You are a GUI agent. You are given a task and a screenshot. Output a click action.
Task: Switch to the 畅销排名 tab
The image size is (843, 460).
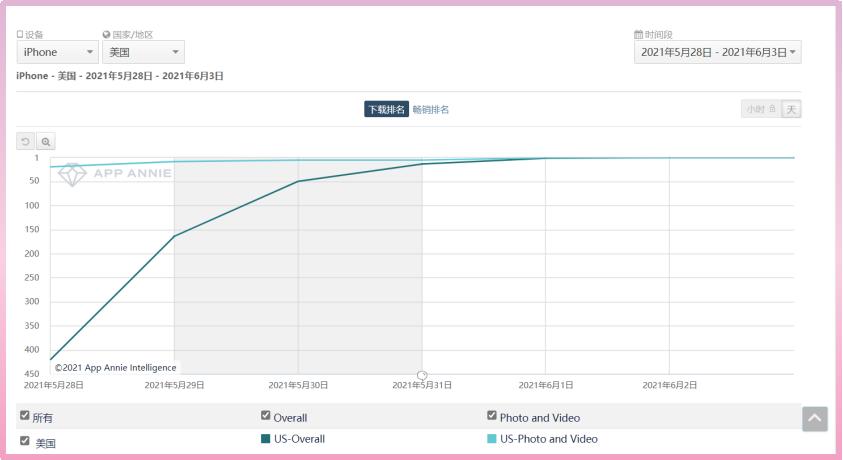click(x=431, y=110)
